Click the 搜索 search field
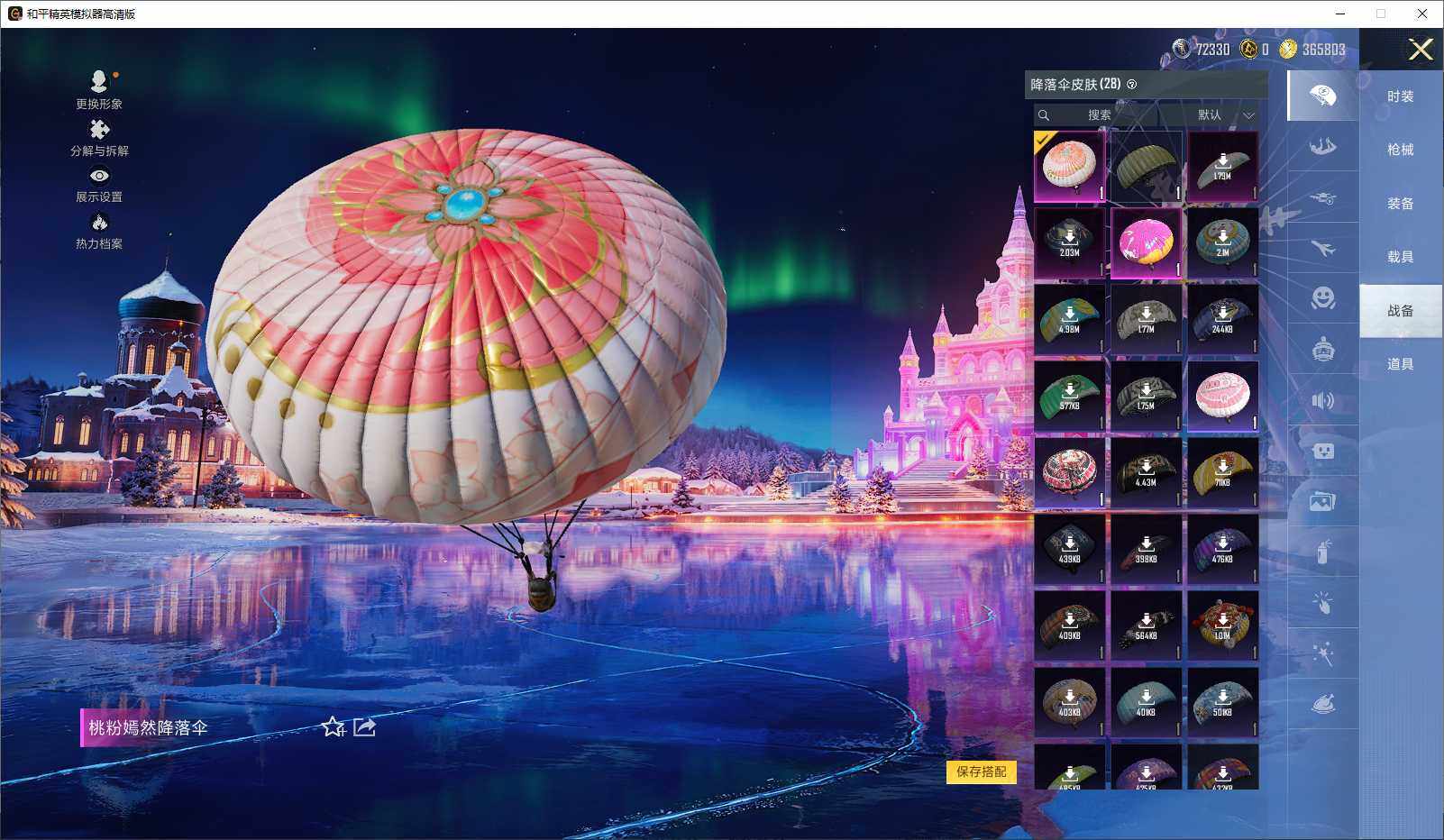Image resolution: width=1444 pixels, height=840 pixels. [1098, 115]
